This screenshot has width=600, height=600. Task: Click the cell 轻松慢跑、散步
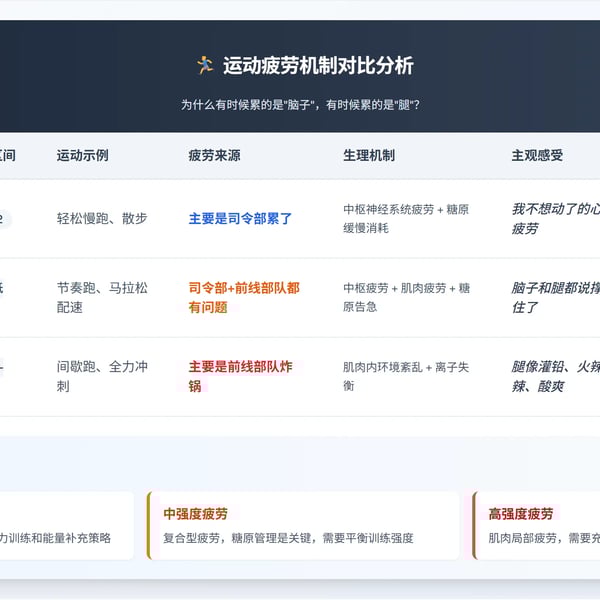pyautogui.click(x=102, y=218)
